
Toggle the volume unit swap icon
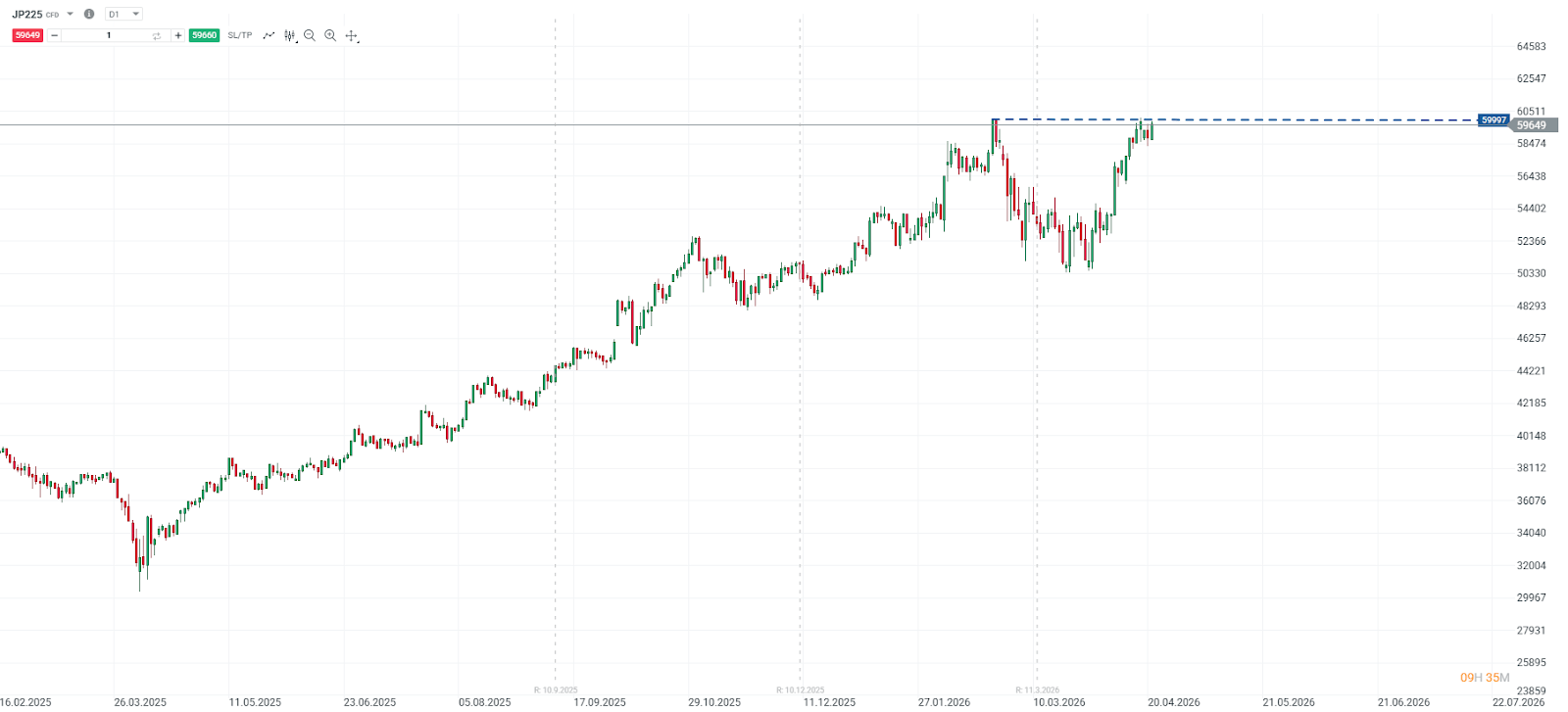click(x=157, y=35)
